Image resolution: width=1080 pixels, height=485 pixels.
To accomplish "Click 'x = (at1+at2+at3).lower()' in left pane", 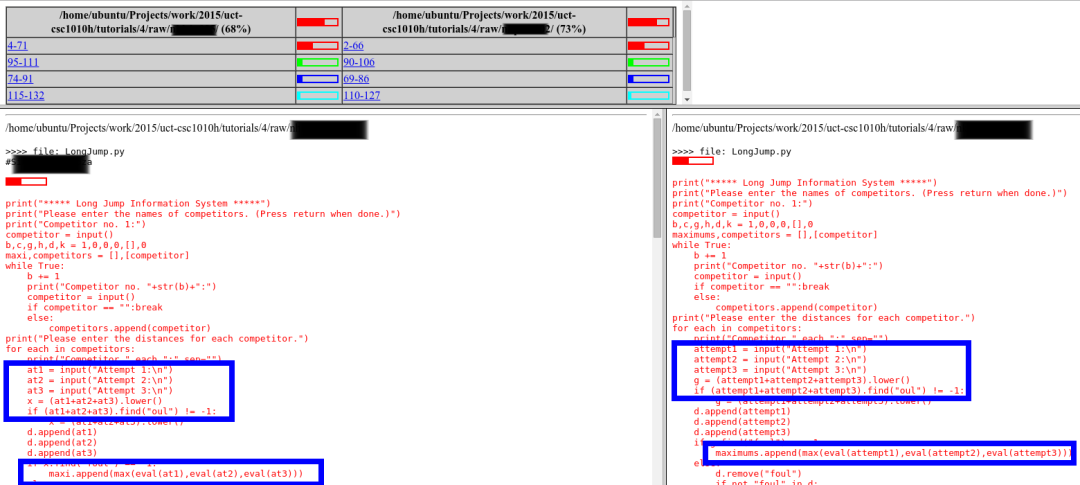I will tap(94, 400).
